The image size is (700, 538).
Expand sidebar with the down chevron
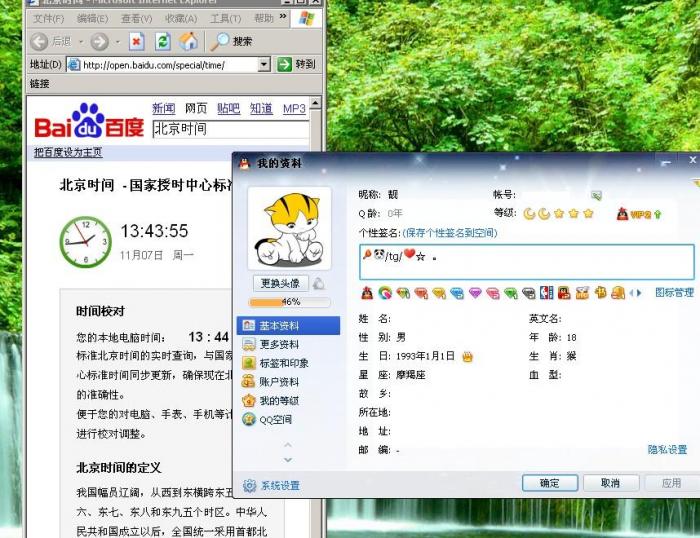pos(288,459)
